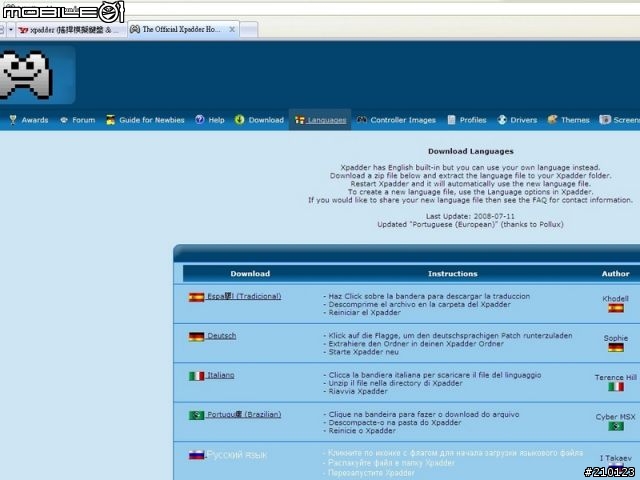Click author name Khodell
The height and width of the screenshot is (480, 640).
[616, 298]
